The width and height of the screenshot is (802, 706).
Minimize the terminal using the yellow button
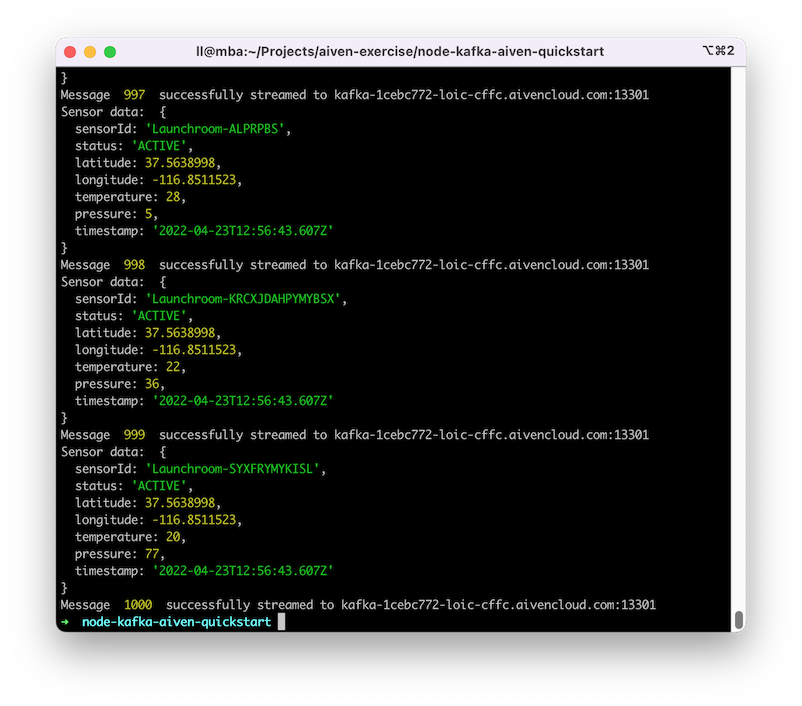coord(90,52)
